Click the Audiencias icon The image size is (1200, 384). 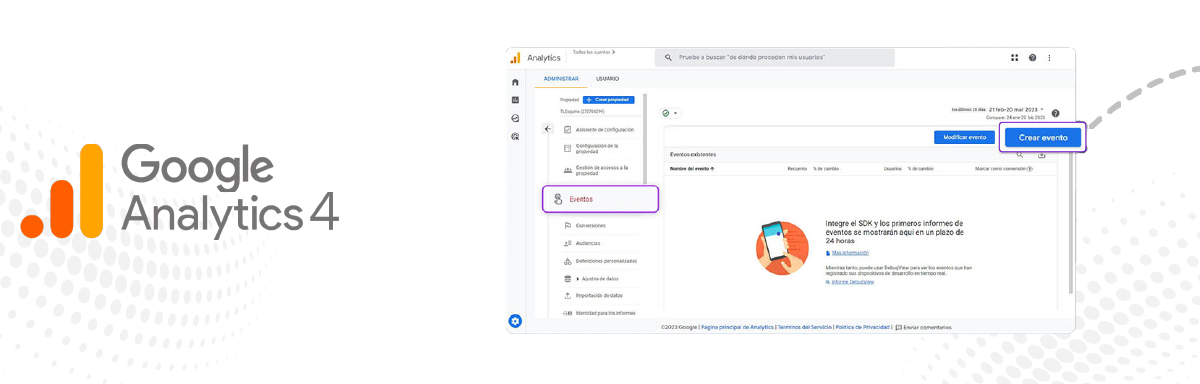click(x=567, y=243)
